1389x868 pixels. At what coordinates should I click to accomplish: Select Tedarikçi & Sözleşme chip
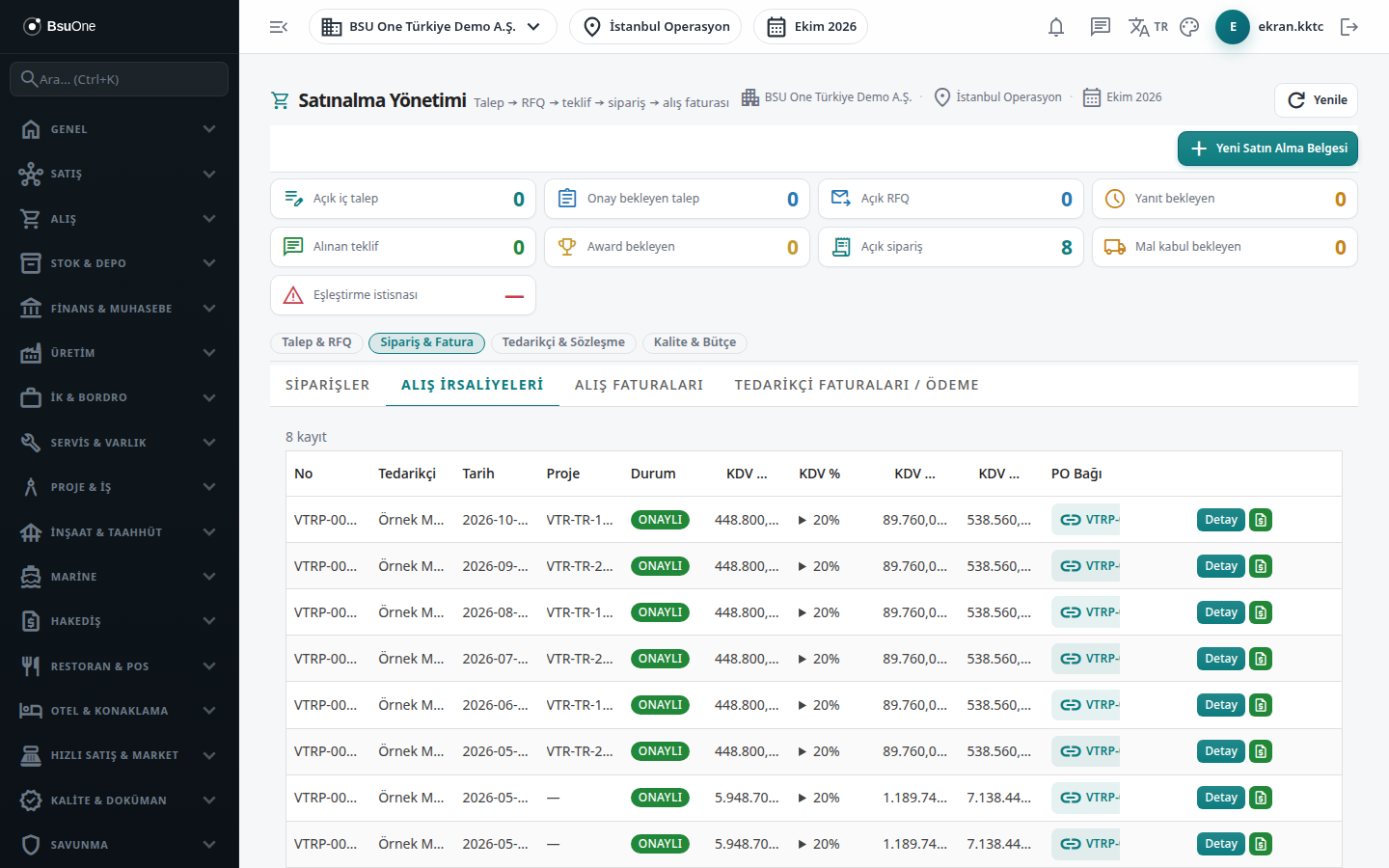(x=563, y=342)
